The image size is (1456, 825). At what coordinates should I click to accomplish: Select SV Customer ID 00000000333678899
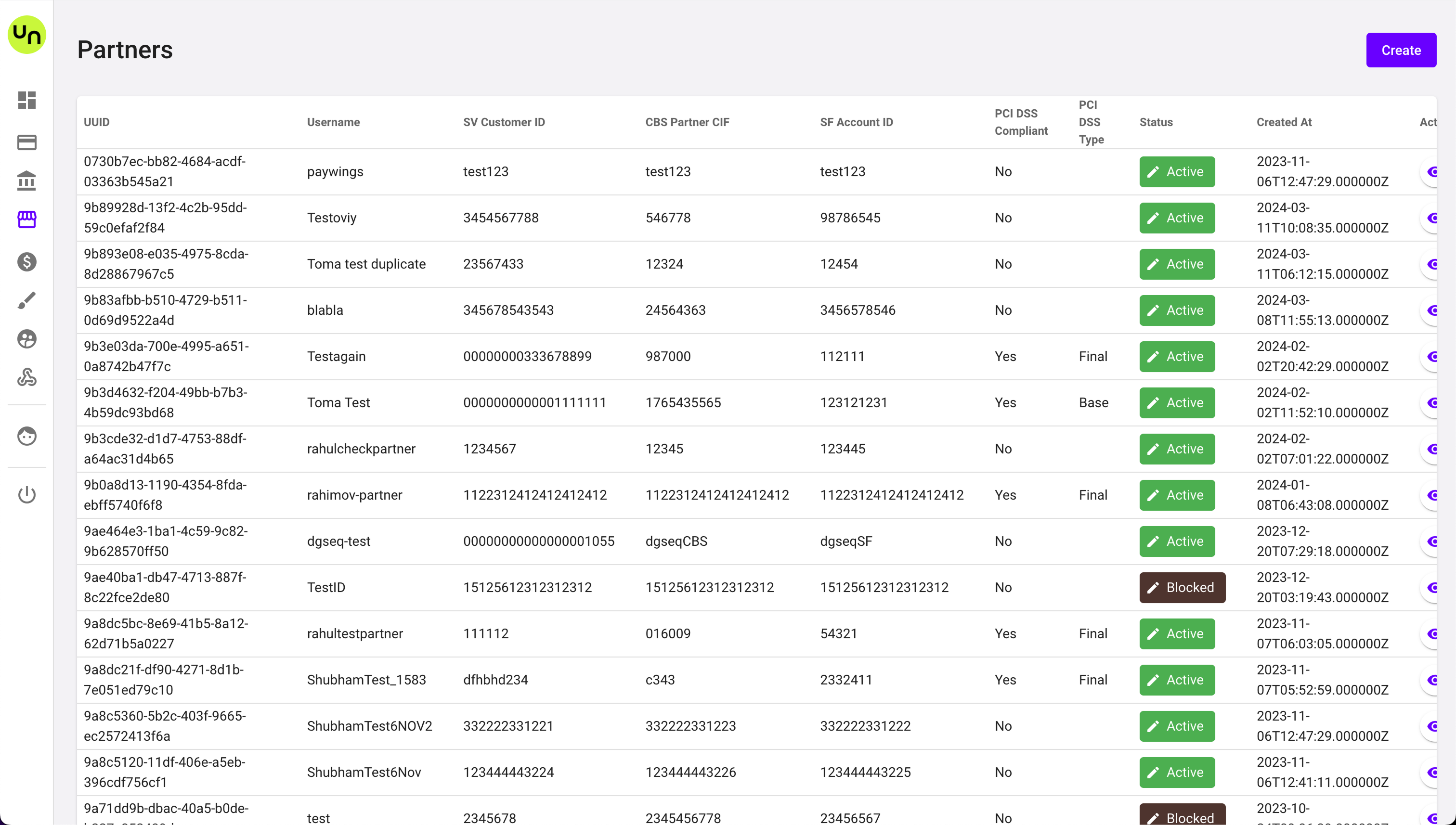[x=527, y=356]
